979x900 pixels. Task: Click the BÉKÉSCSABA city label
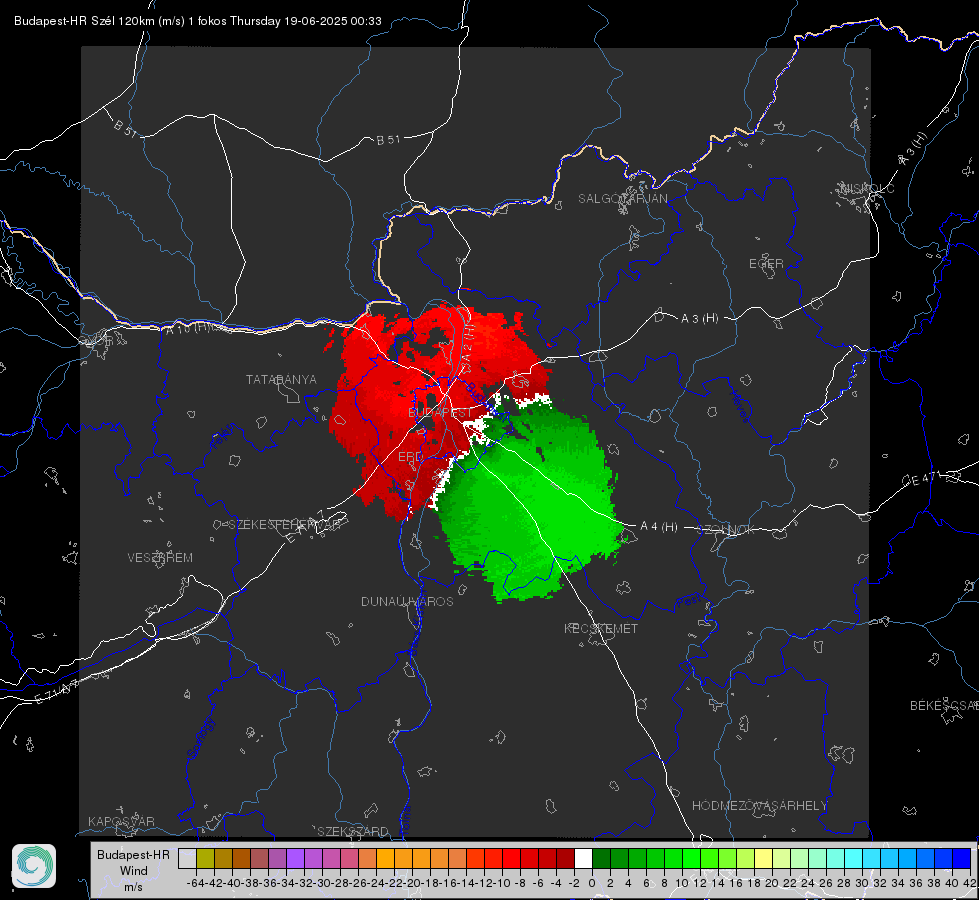point(944,706)
